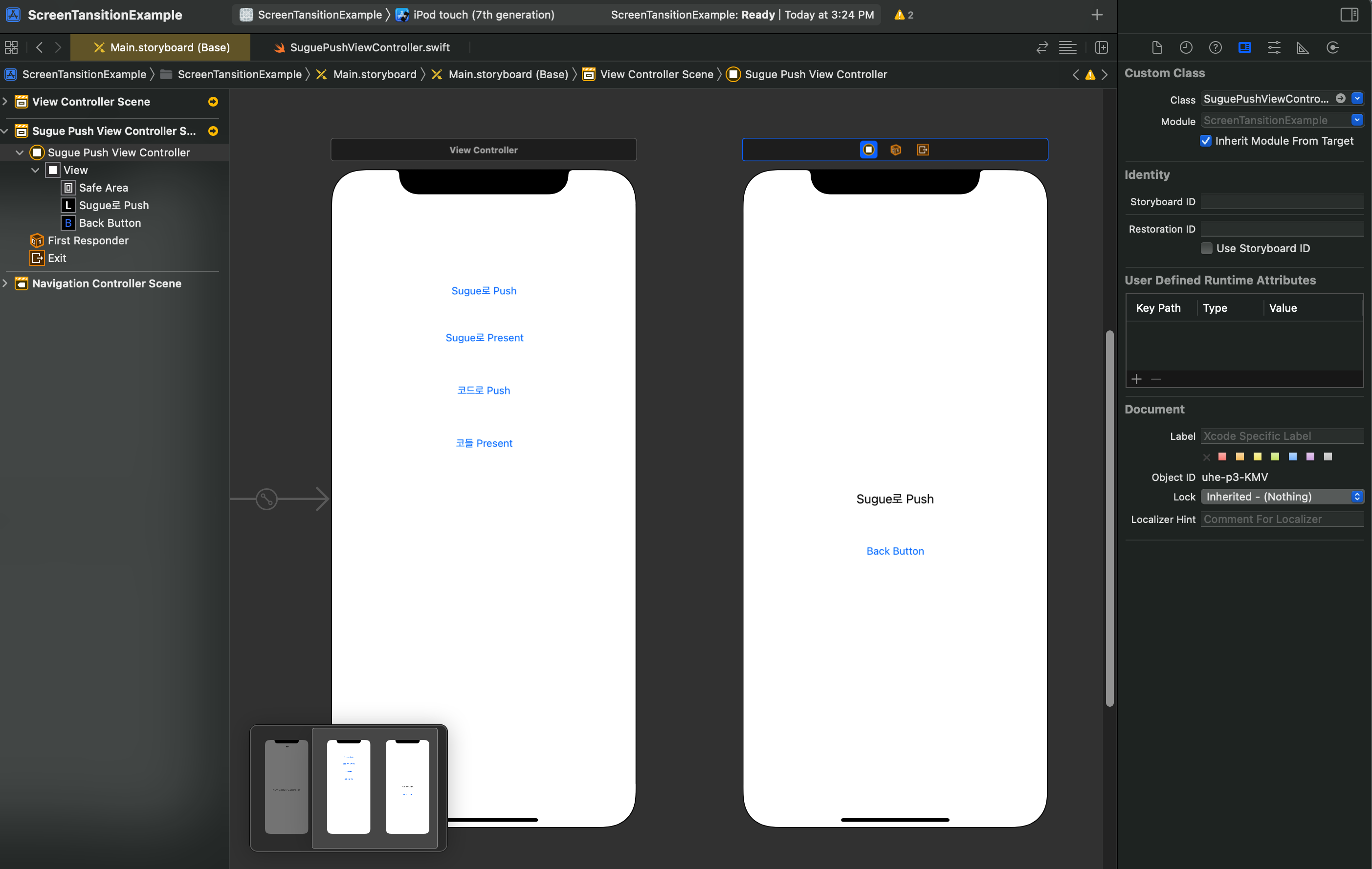Open the History inspector clock icon
Viewport: 1372px width, 869px height.
(x=1186, y=47)
